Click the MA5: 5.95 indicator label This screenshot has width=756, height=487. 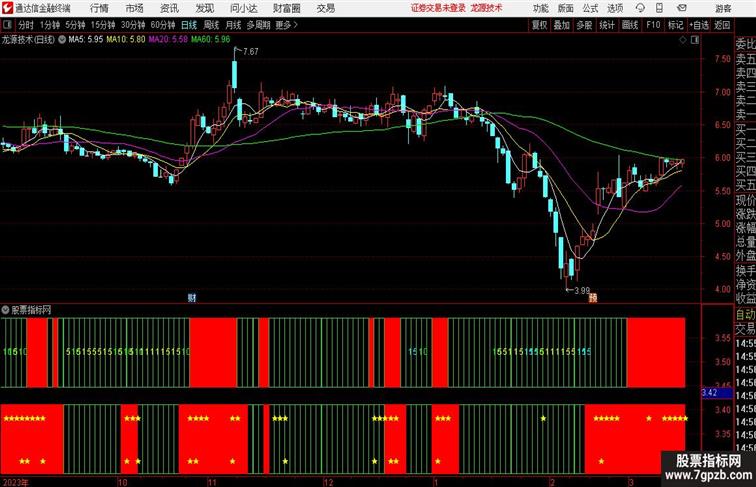click(86, 40)
